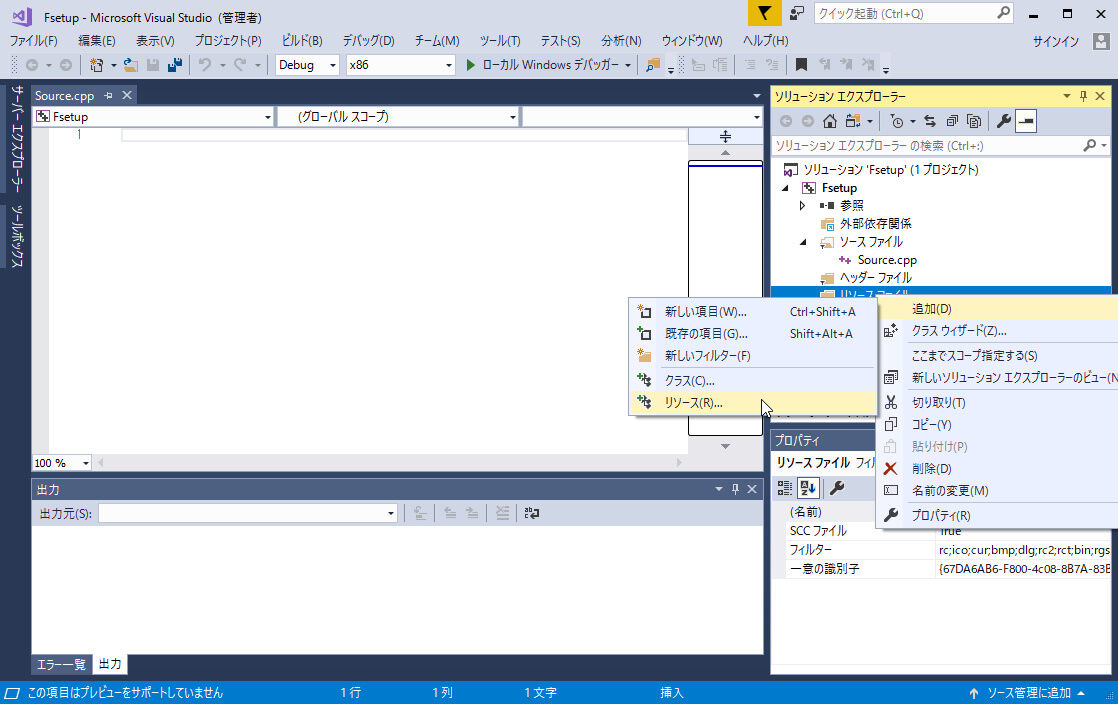Click the open file toolbar icon
Screen dimensions: 1118x704
click(130, 65)
